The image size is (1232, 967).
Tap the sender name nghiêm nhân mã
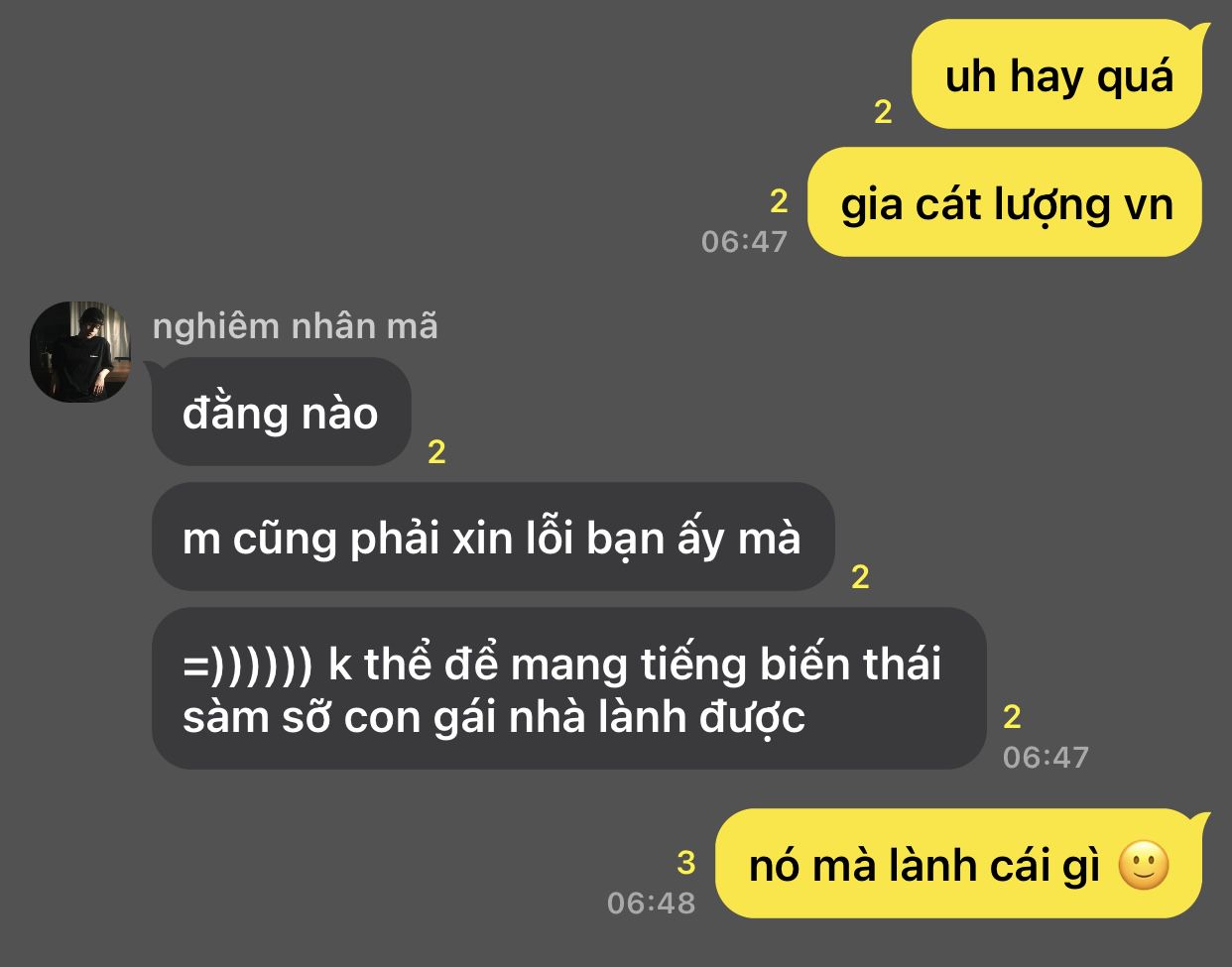click(x=296, y=325)
